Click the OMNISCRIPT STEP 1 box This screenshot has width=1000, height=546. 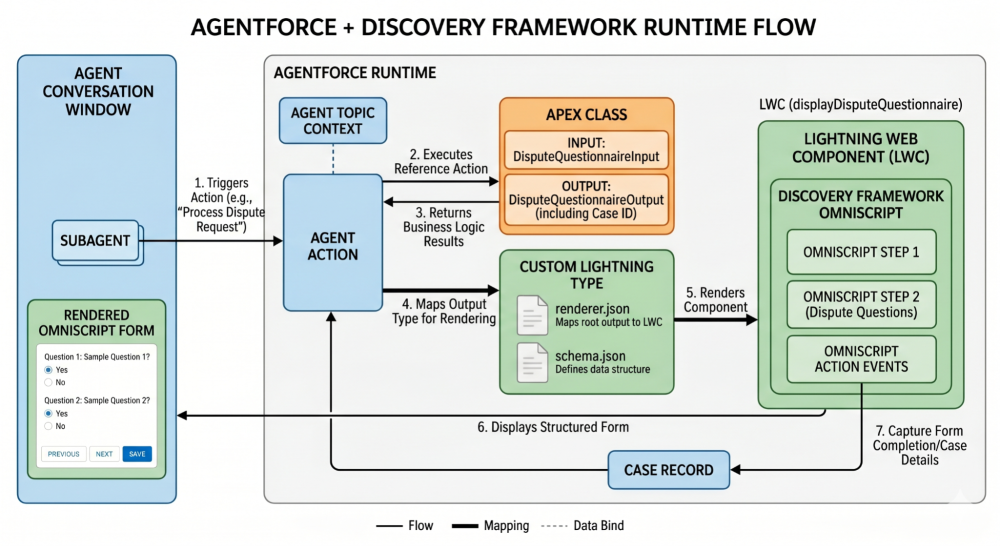click(x=862, y=253)
